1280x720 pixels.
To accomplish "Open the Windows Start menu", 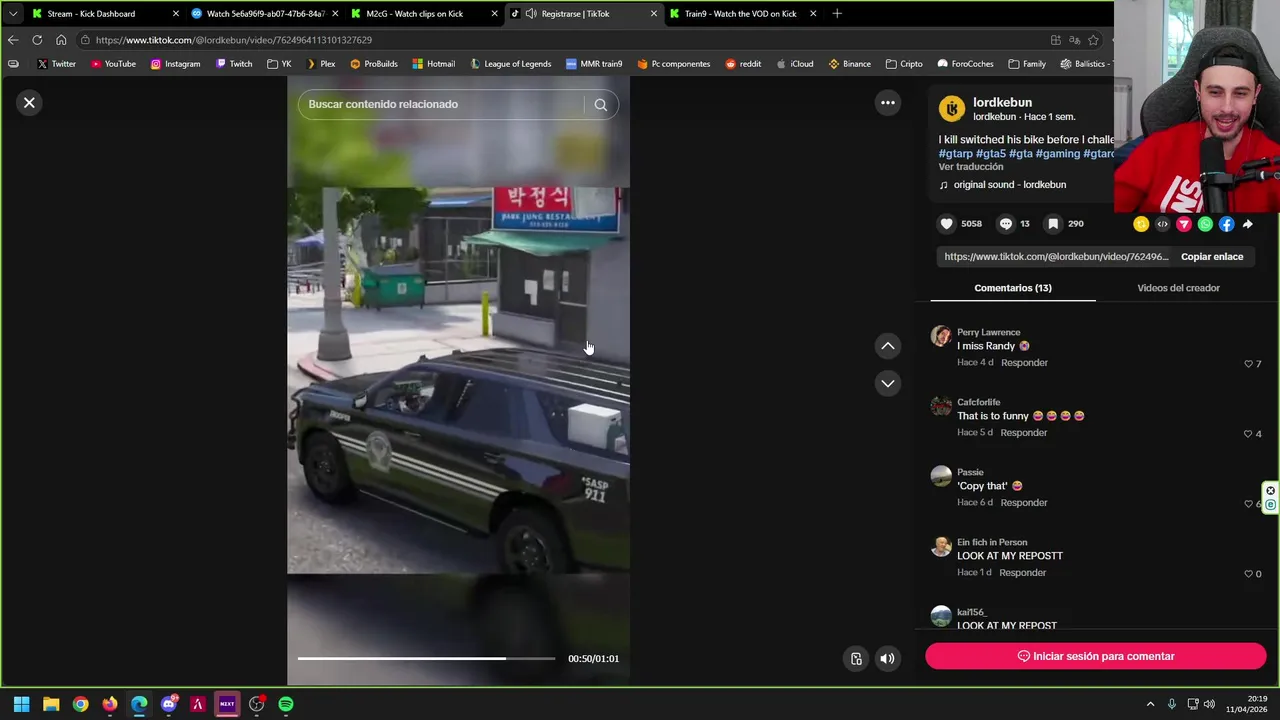I will [x=21, y=704].
